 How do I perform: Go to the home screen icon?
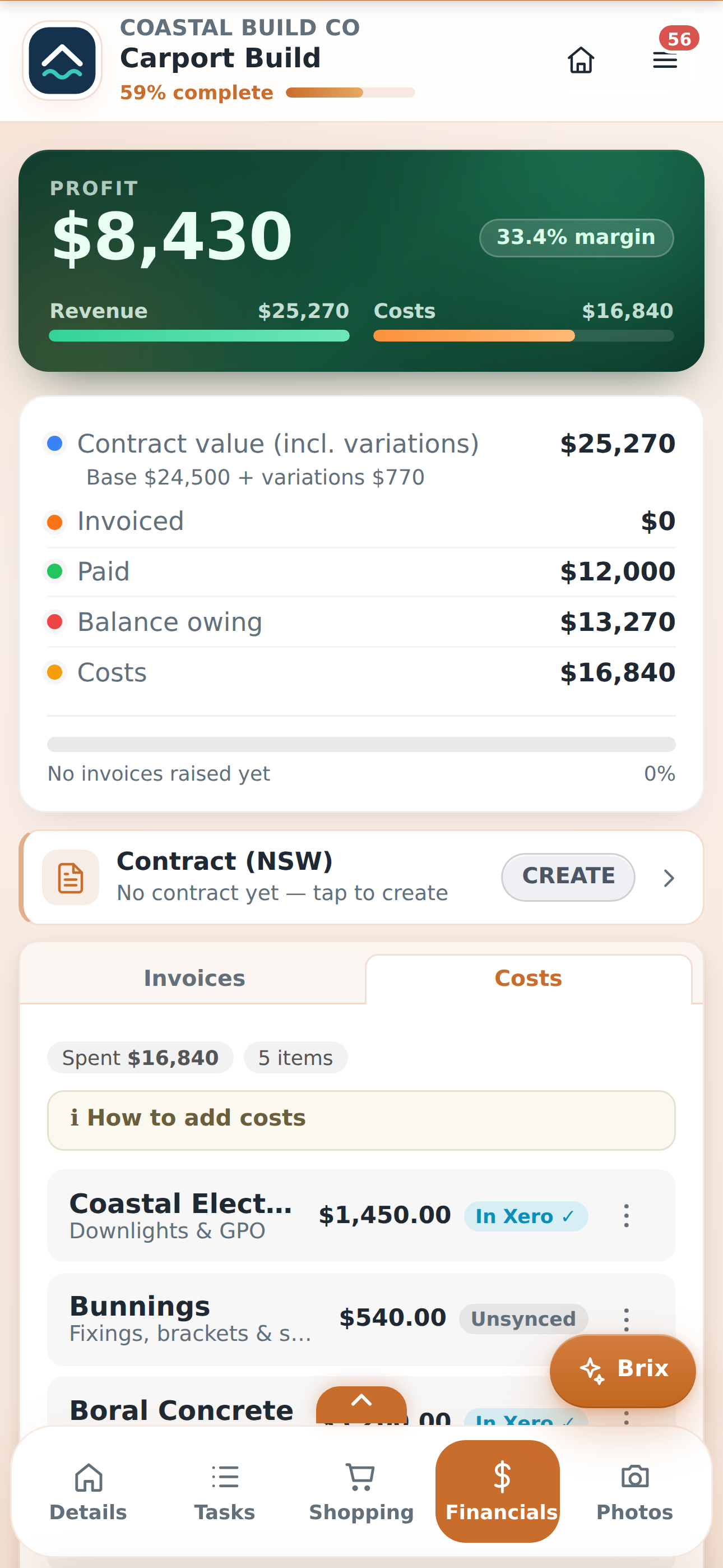[x=581, y=60]
